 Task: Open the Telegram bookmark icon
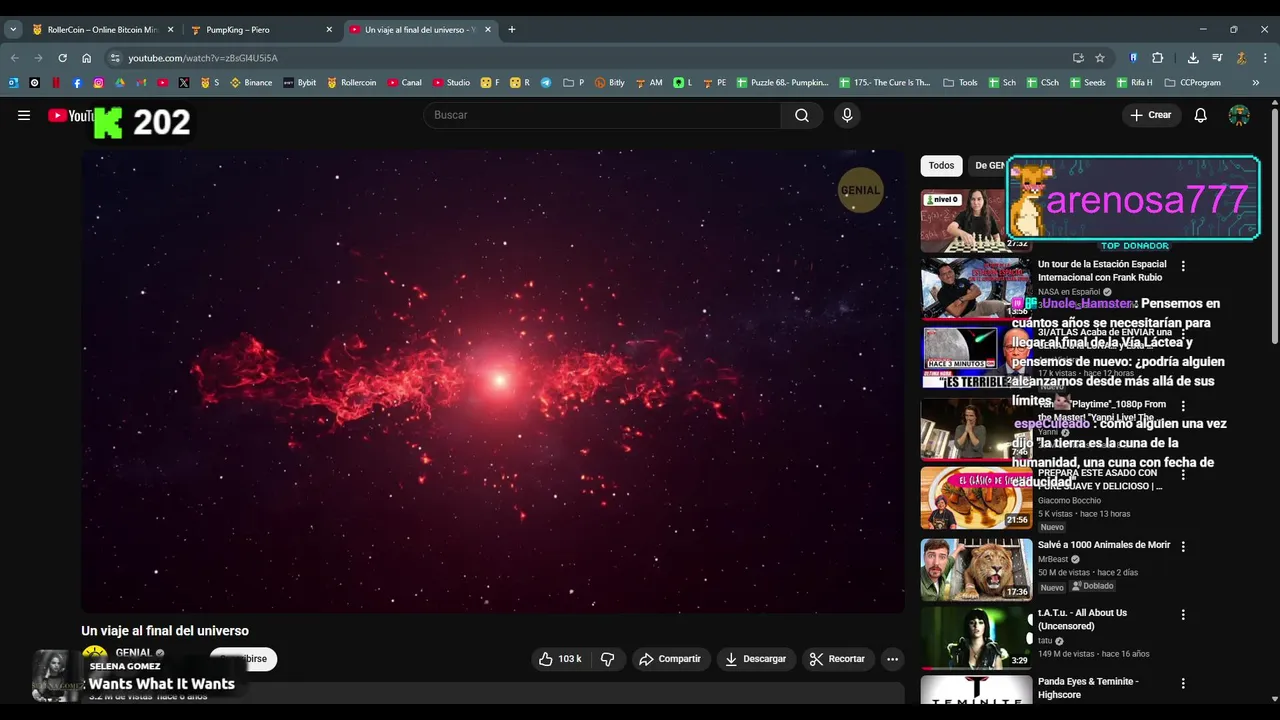click(546, 83)
